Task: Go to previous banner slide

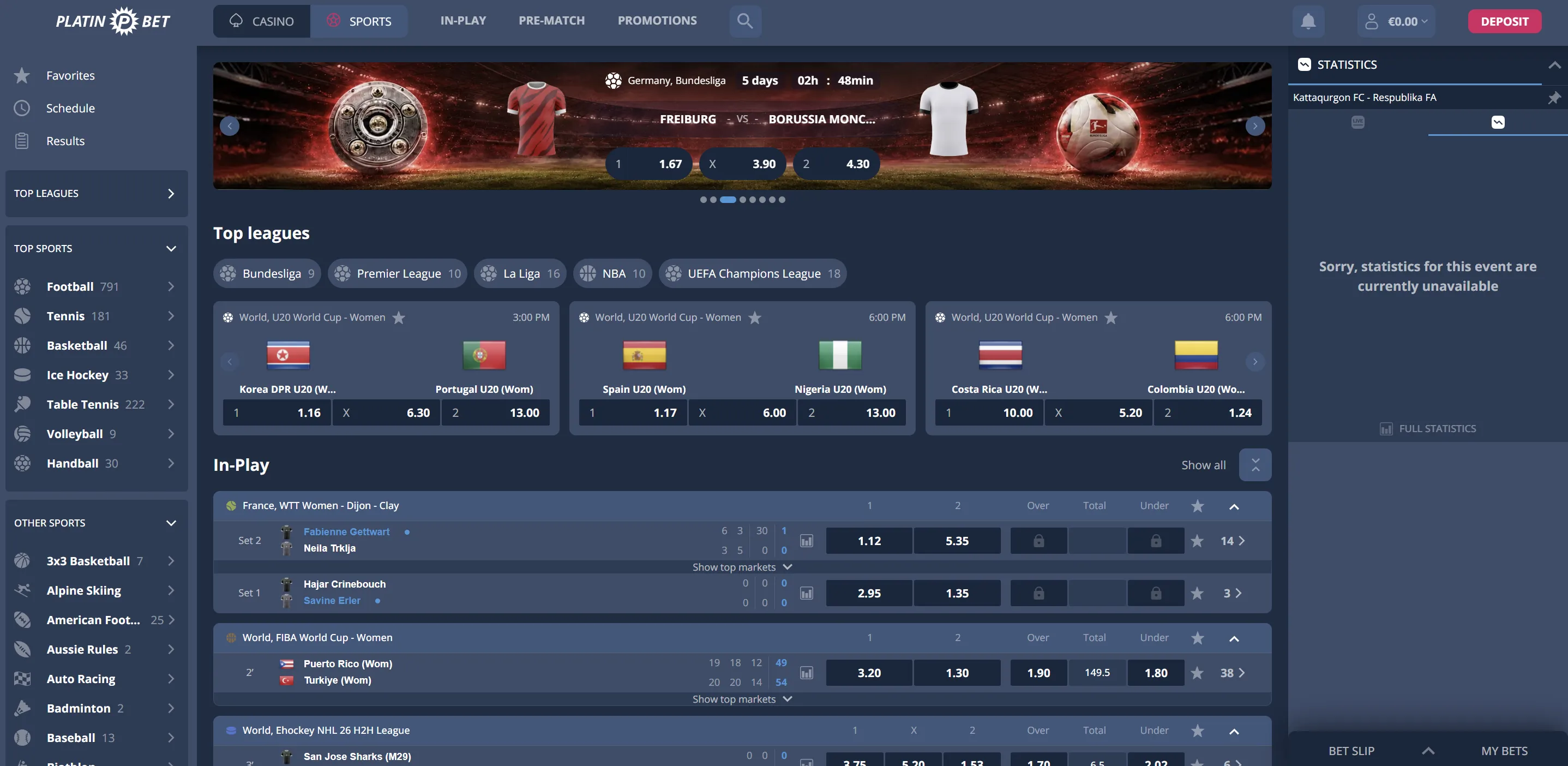Action: (230, 126)
